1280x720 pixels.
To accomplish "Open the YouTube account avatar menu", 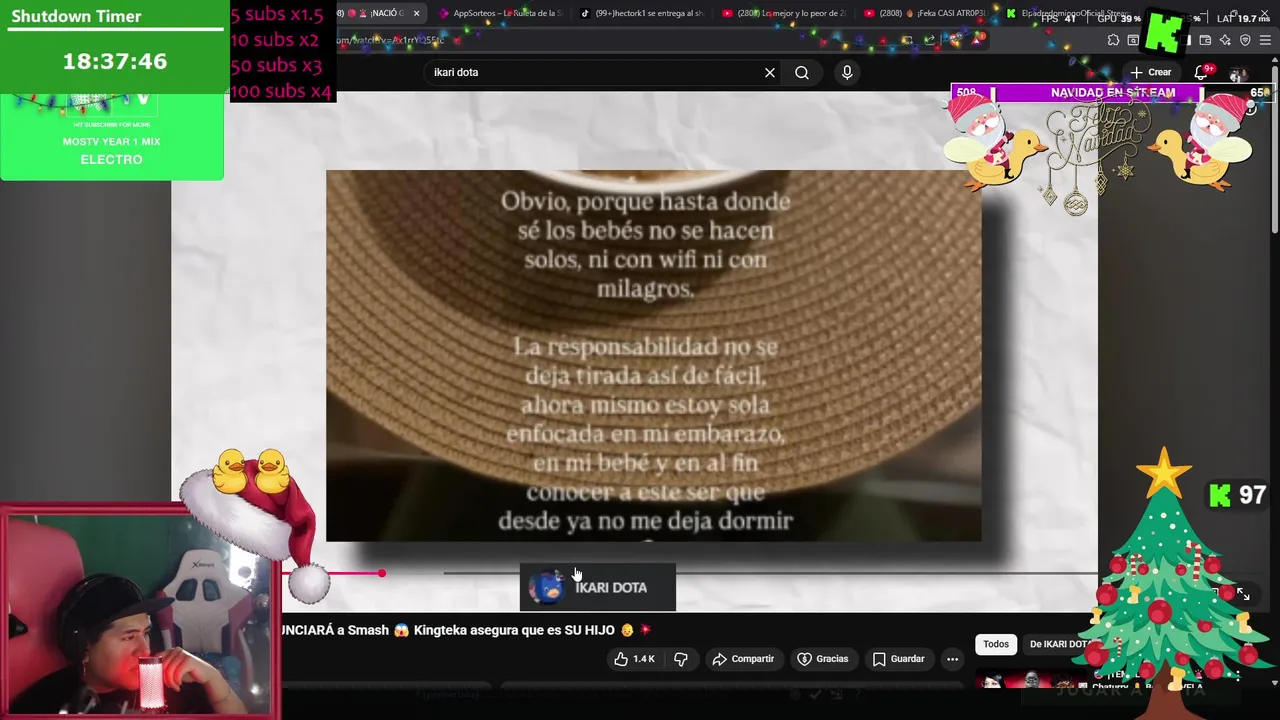I will point(1238,74).
